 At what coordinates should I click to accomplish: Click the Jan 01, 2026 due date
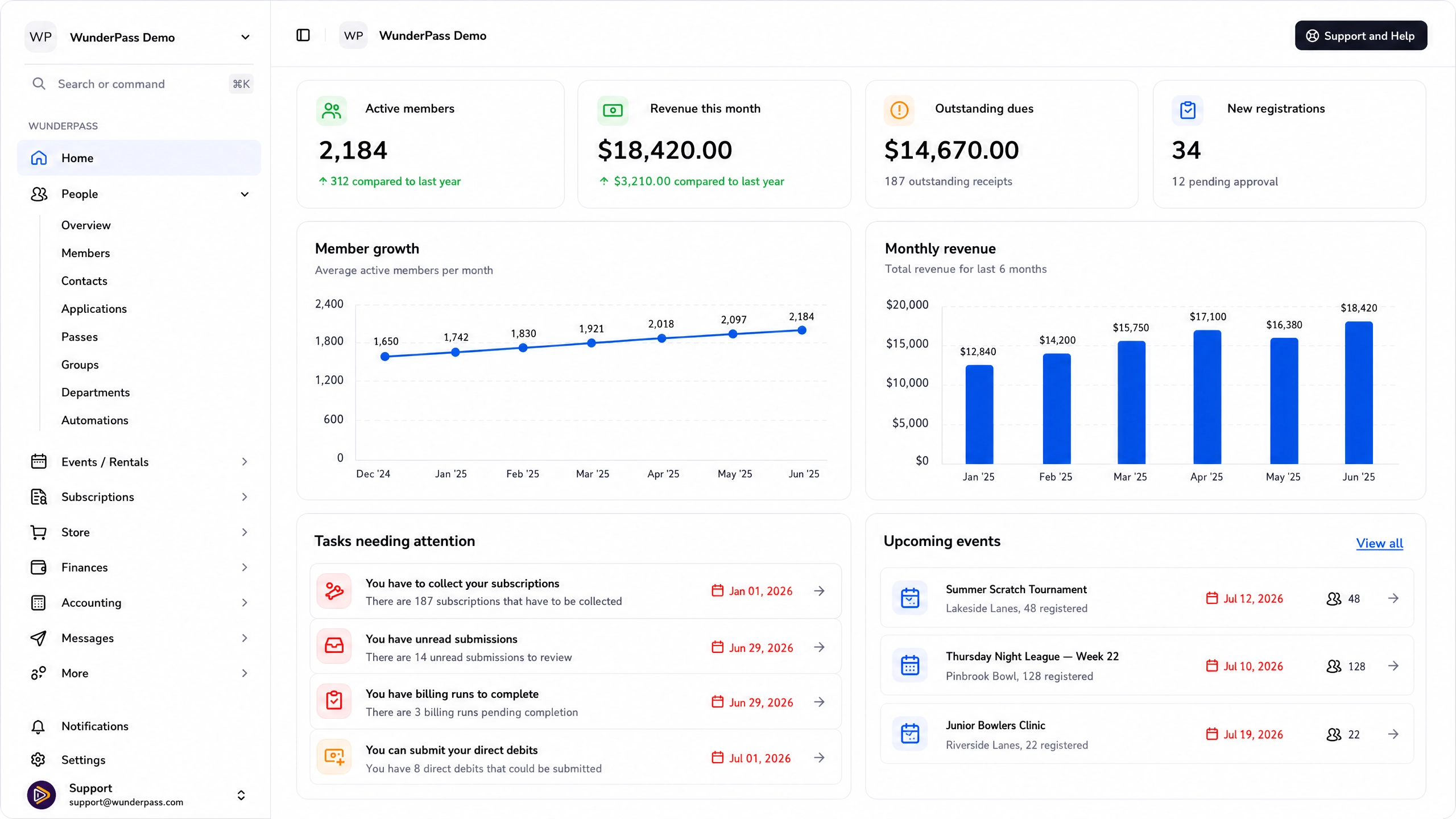(x=752, y=591)
